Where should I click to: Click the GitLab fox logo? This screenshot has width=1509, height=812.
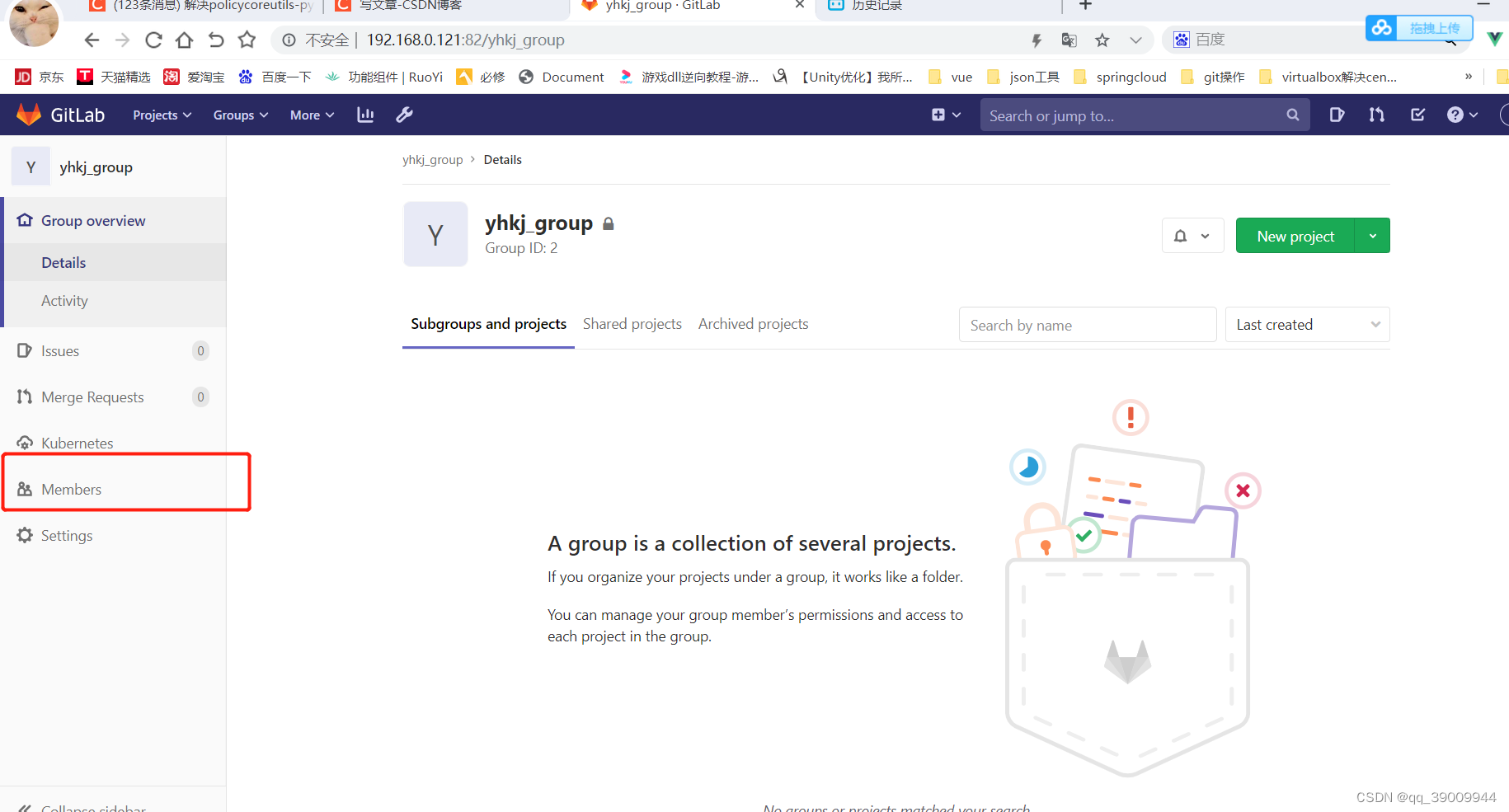pyautogui.click(x=29, y=115)
